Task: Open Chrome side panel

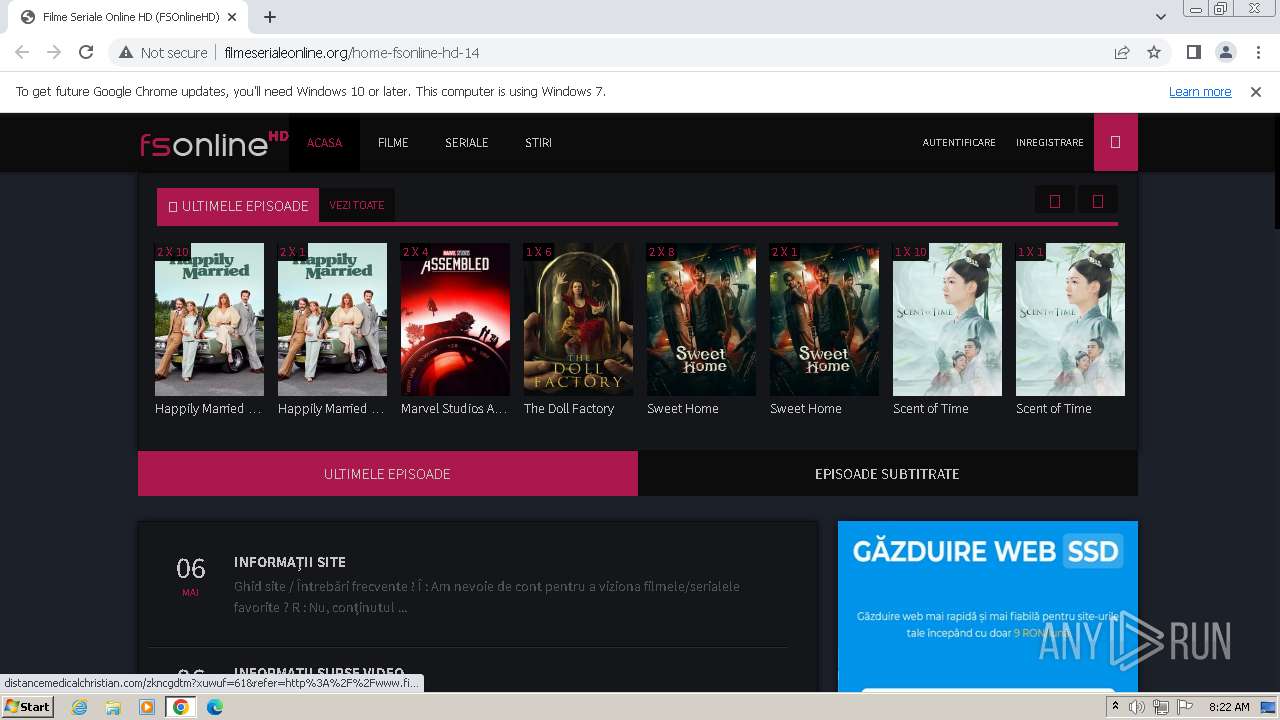Action: (x=1193, y=52)
